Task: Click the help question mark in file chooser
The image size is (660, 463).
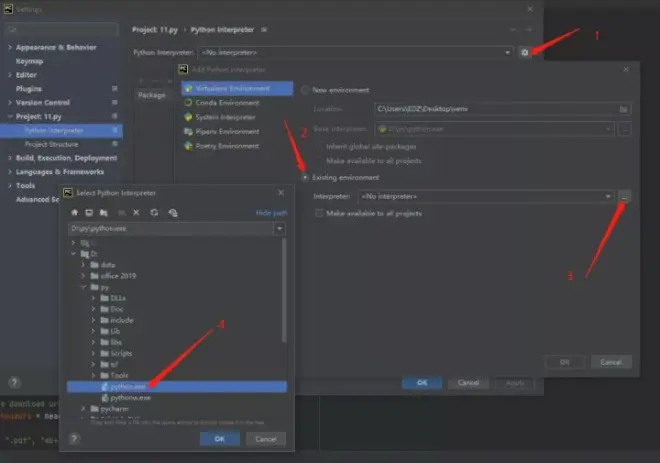Action: tap(74, 439)
